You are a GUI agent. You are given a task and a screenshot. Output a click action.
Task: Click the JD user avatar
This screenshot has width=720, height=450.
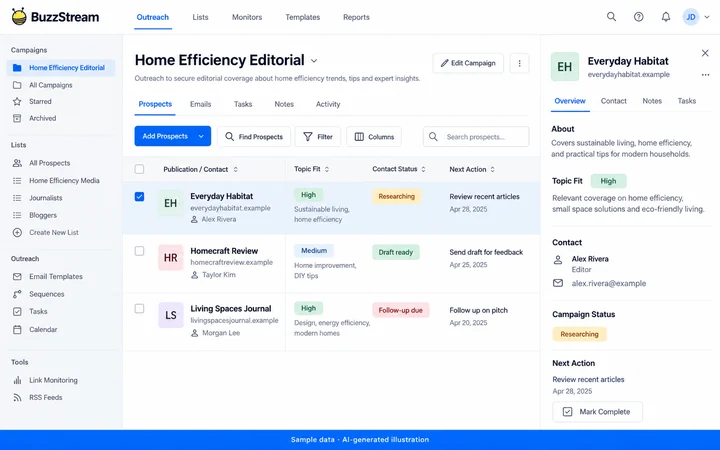pos(691,17)
